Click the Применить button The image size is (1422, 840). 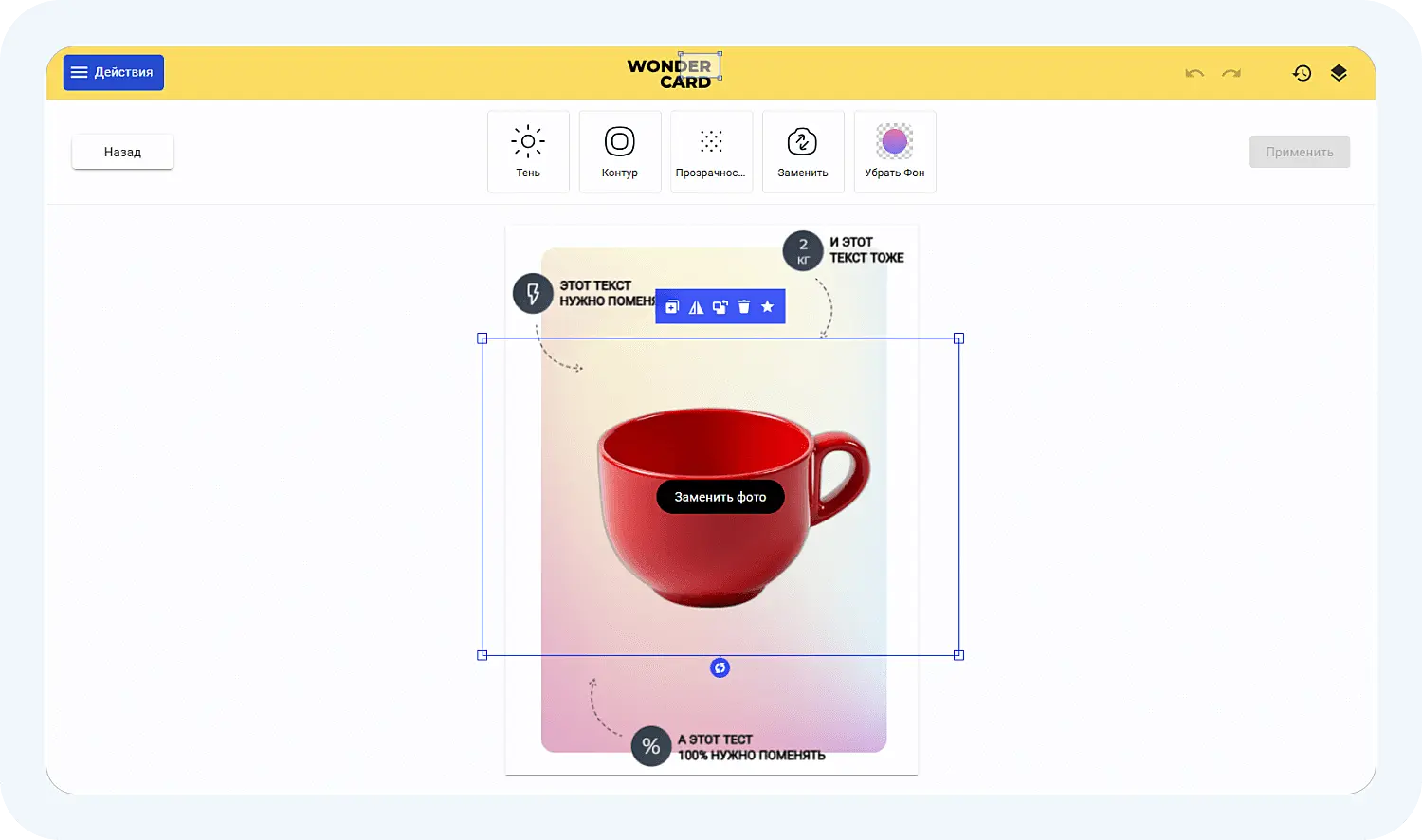(1300, 151)
